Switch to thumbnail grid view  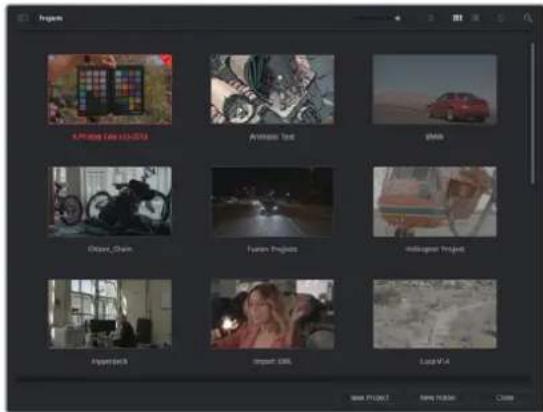[457, 18]
